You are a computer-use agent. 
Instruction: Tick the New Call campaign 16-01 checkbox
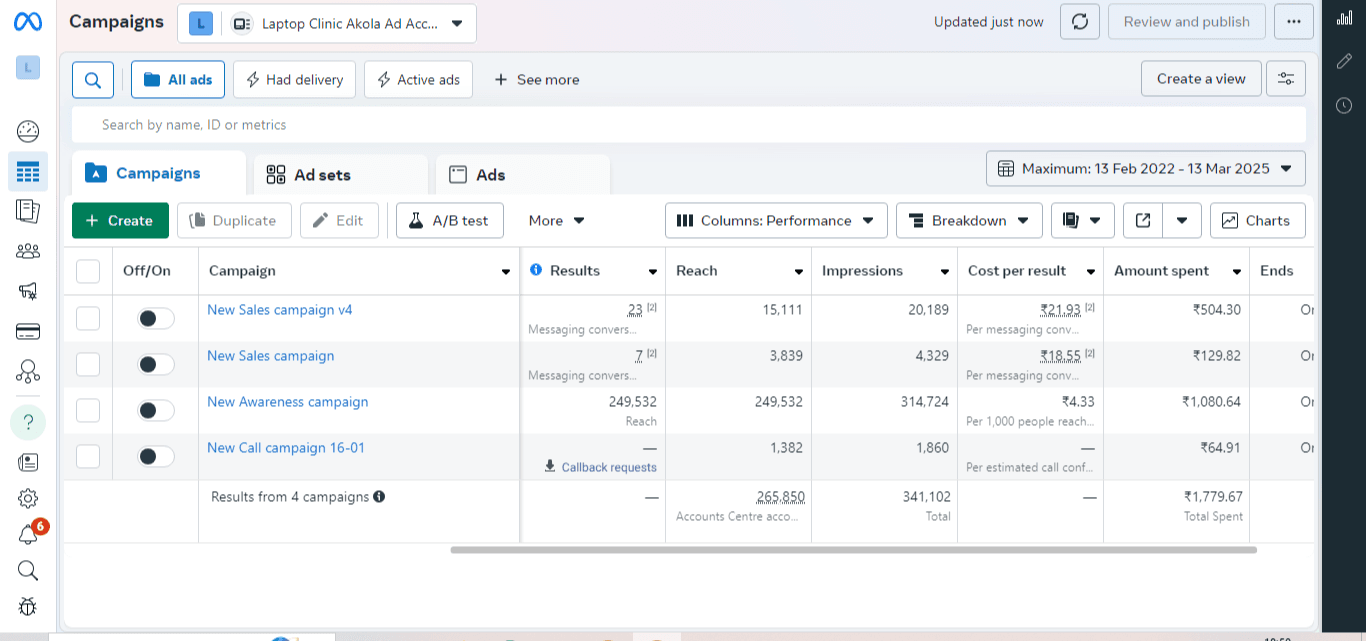[88, 456]
